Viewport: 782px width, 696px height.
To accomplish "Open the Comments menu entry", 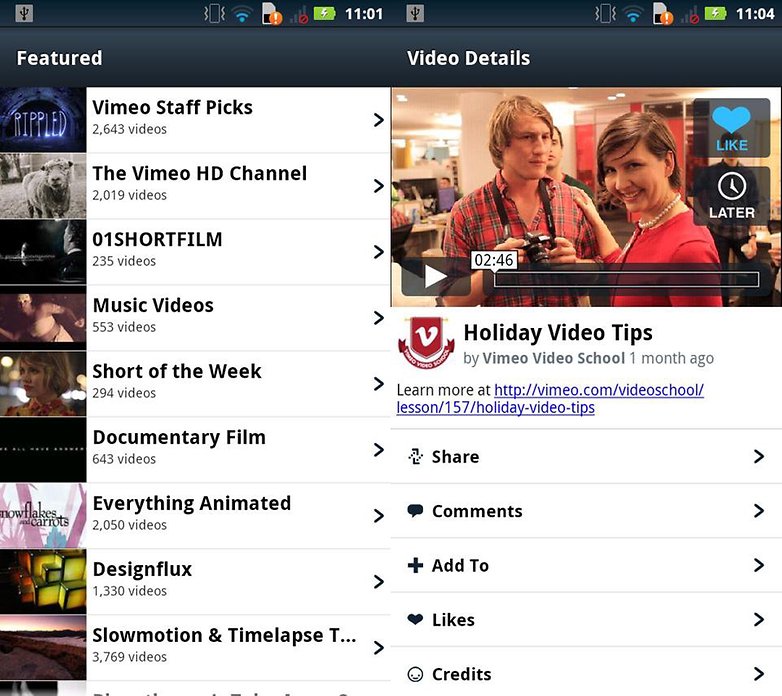I will (586, 511).
